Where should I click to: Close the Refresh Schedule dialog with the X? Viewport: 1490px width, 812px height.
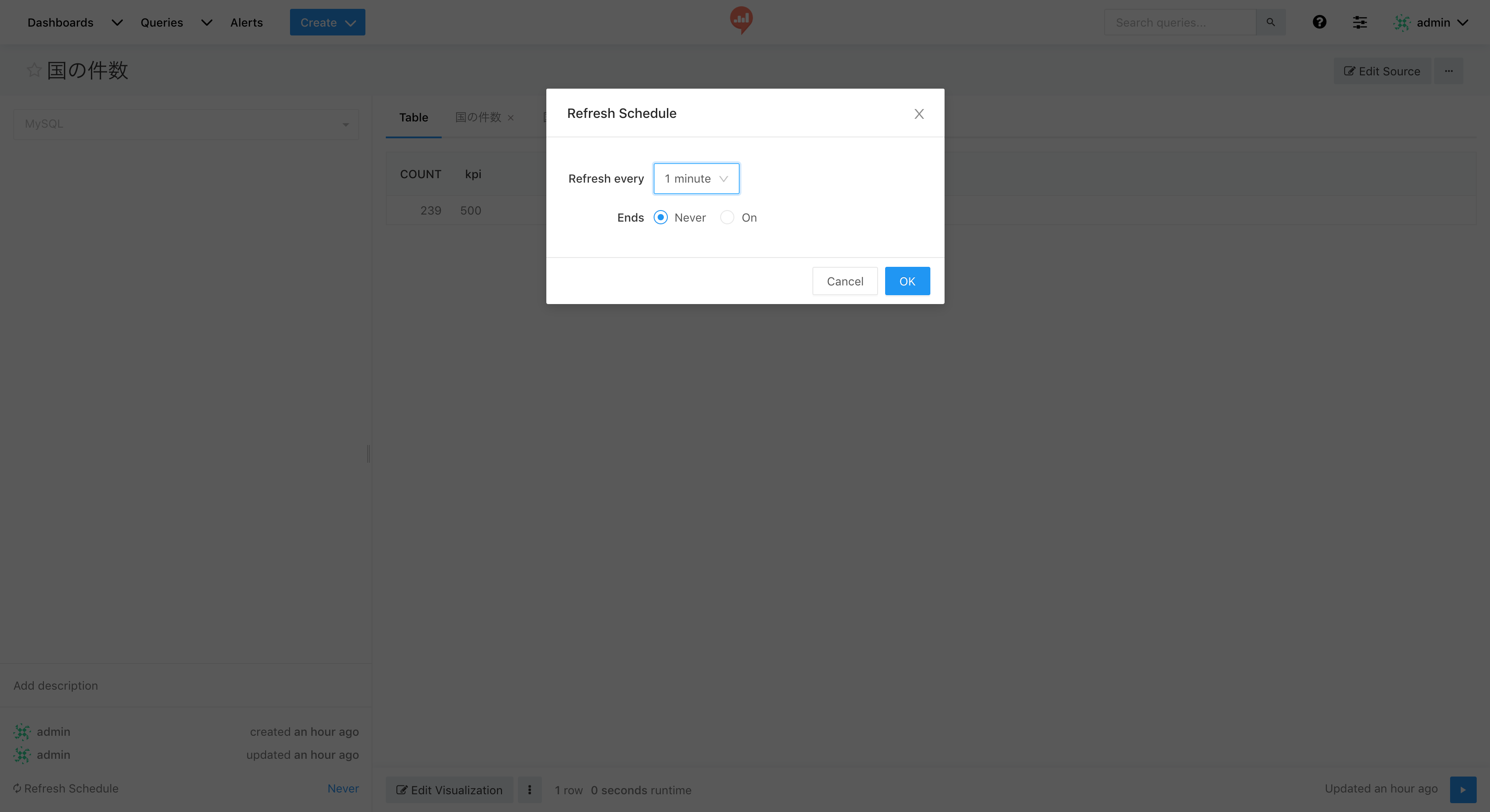point(918,114)
